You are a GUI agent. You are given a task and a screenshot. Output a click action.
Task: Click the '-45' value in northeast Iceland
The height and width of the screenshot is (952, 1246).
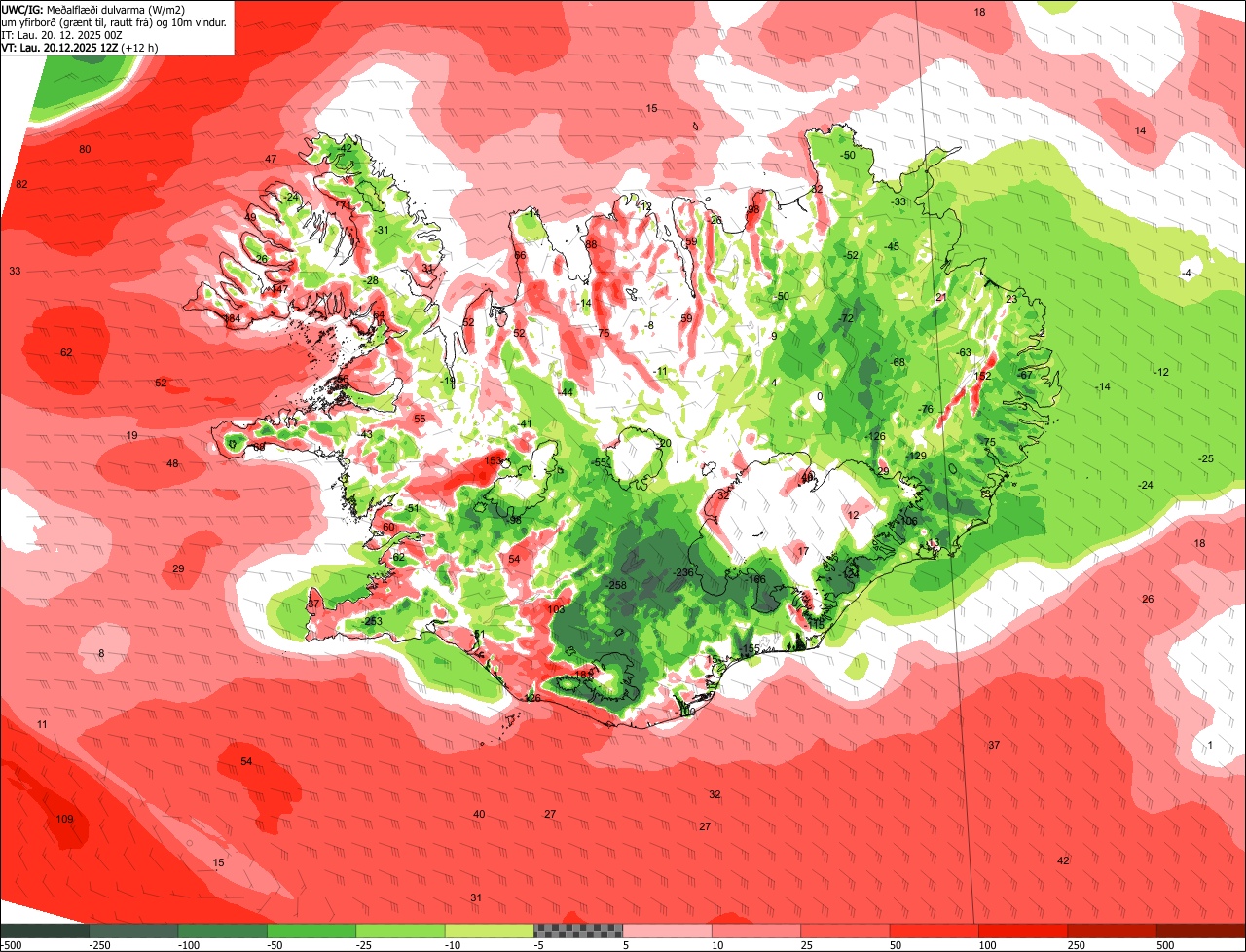(x=892, y=246)
